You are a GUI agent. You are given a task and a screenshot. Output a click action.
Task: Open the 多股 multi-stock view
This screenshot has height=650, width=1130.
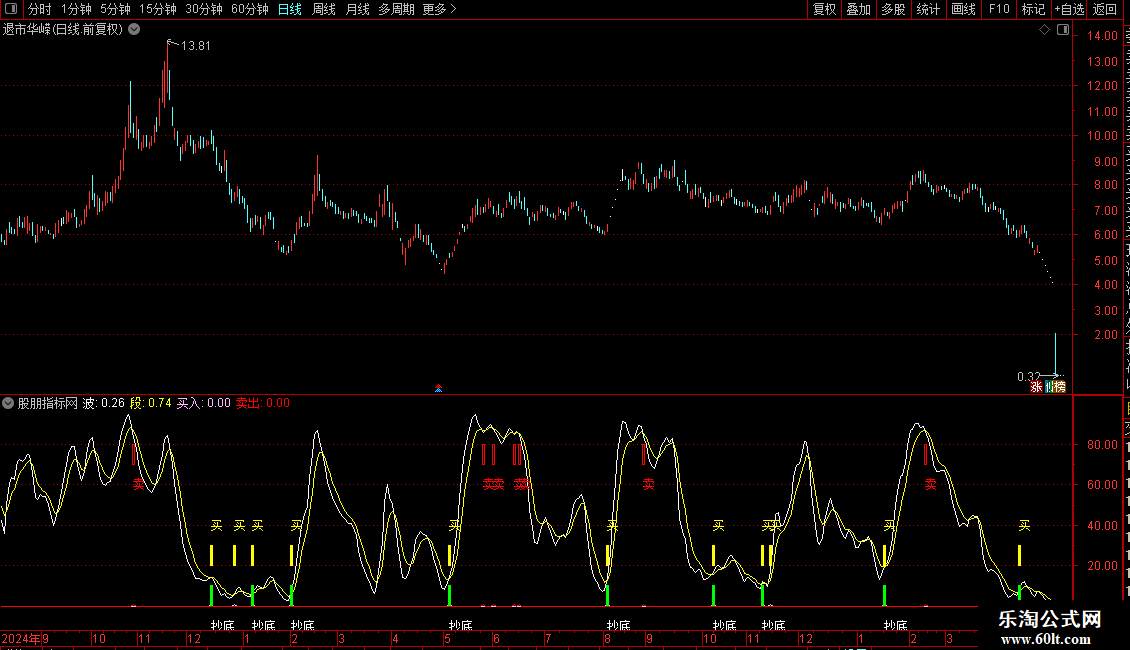(x=894, y=9)
